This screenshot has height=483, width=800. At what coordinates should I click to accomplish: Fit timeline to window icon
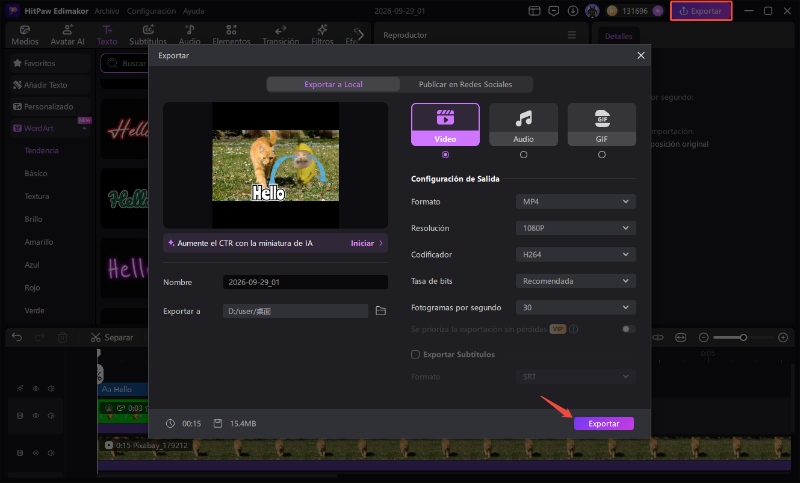click(681, 337)
